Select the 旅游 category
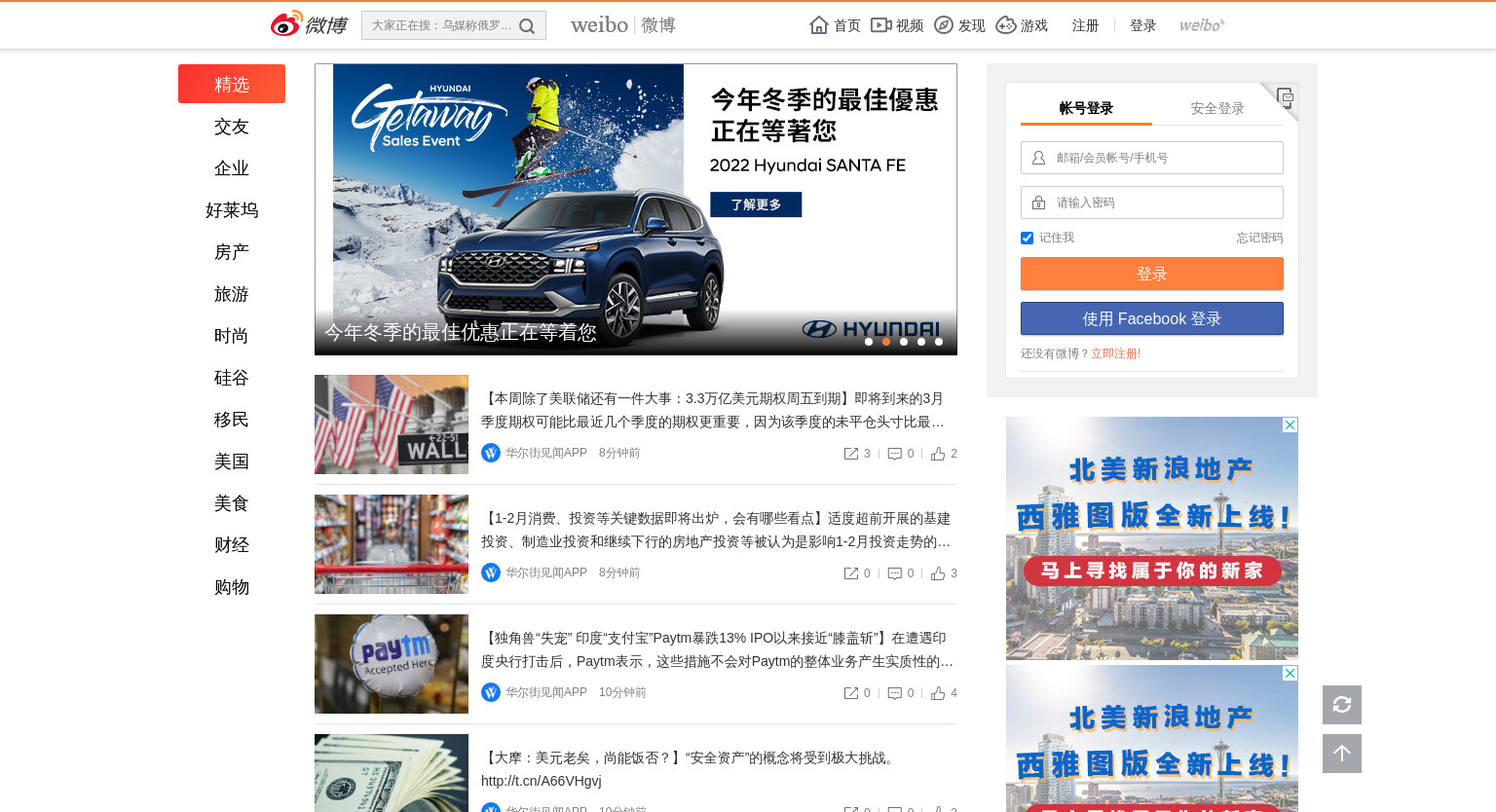 tap(232, 294)
